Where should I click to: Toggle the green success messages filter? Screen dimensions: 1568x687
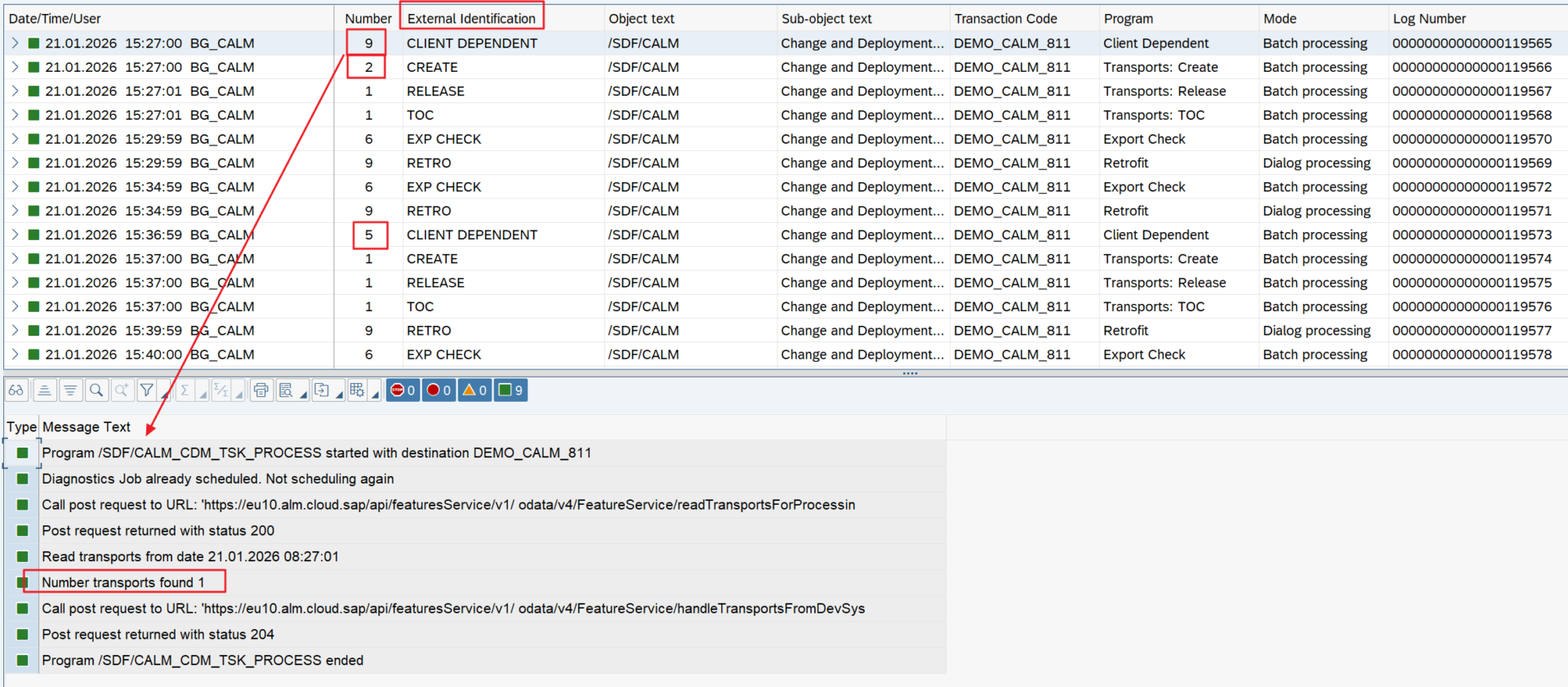coord(510,390)
